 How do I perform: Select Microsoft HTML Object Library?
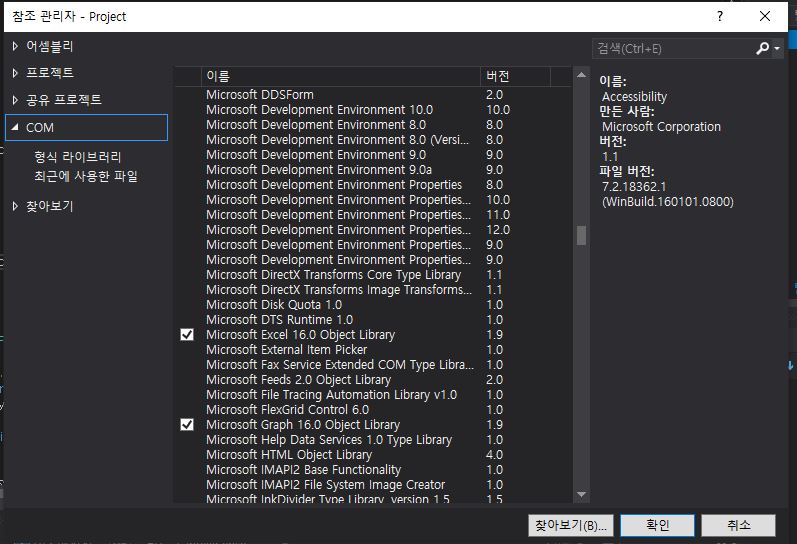pos(374,455)
